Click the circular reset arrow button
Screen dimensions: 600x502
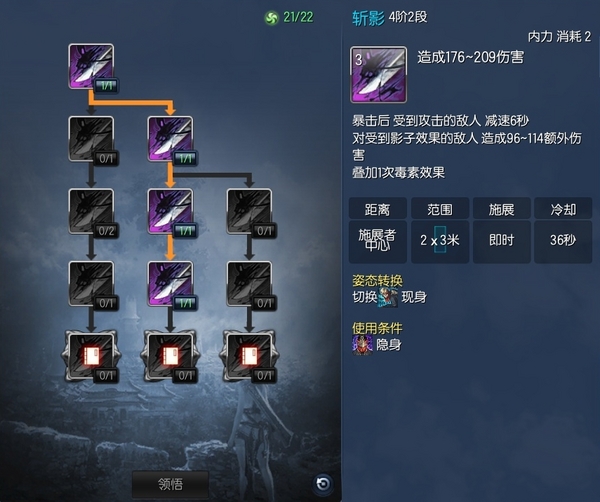click(x=323, y=484)
